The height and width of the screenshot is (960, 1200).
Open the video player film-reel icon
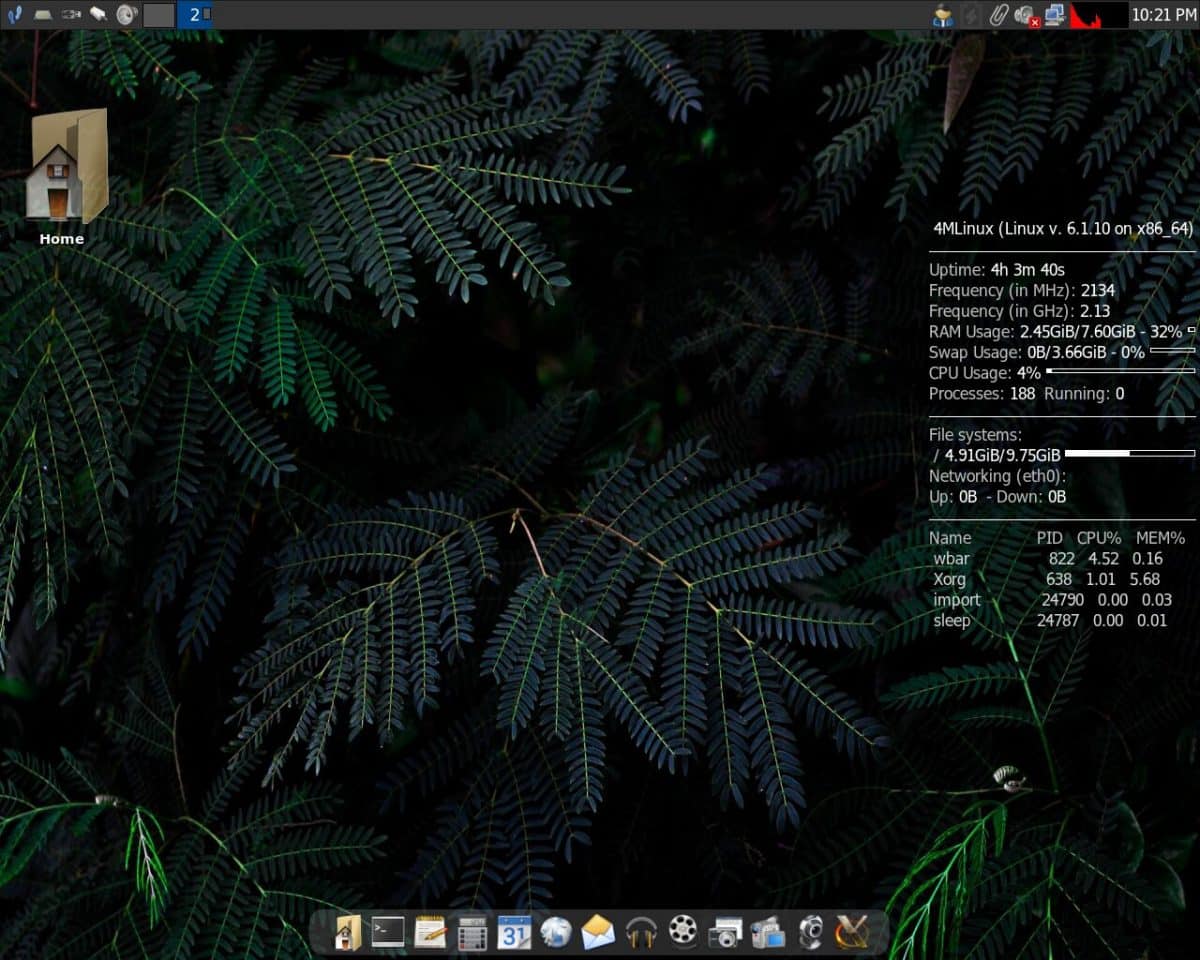(x=684, y=933)
